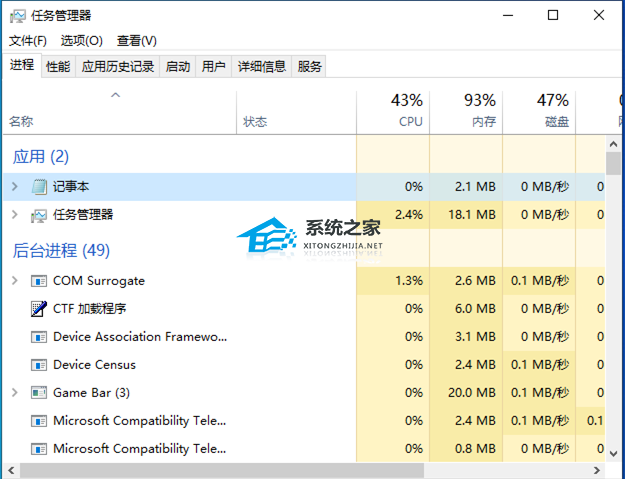Click the vertical scrollbar thumb
Image resolution: width=625 pixels, height=479 pixels.
(x=613, y=163)
